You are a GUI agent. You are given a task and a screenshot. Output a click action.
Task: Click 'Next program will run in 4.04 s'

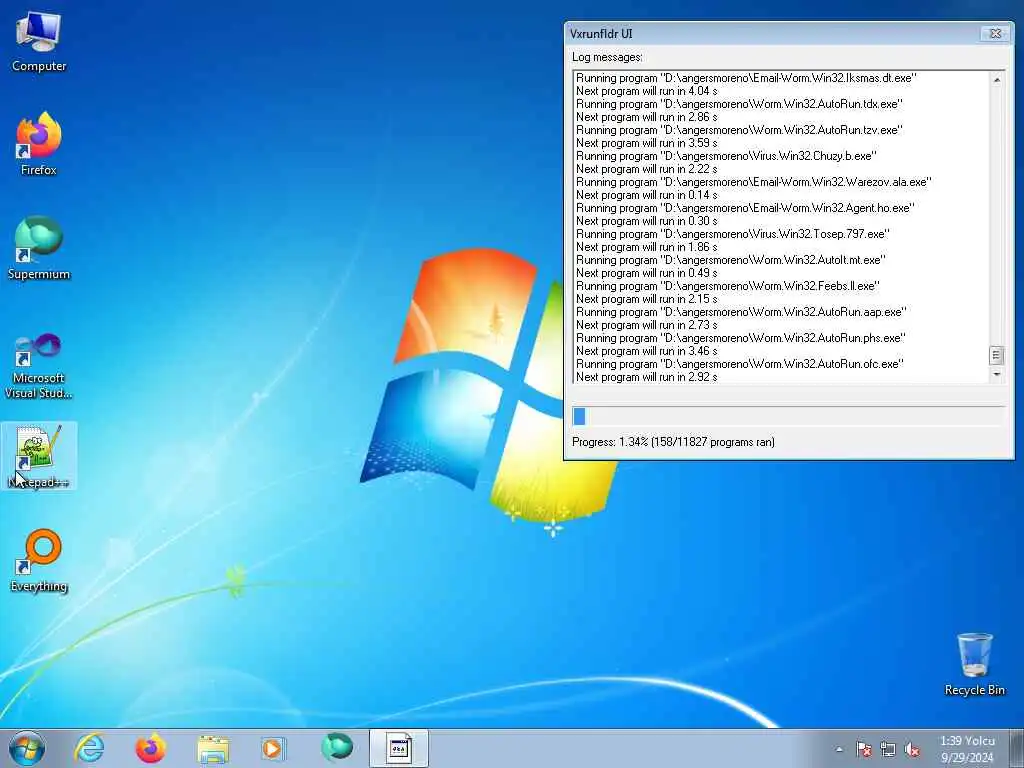click(647, 91)
